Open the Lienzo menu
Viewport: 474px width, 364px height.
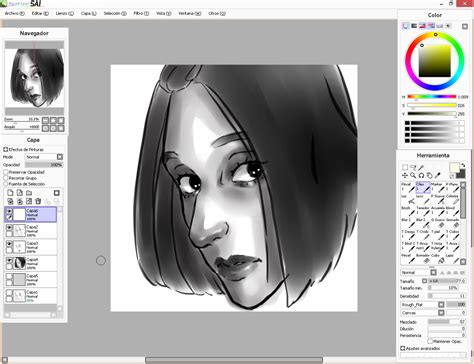65,13
